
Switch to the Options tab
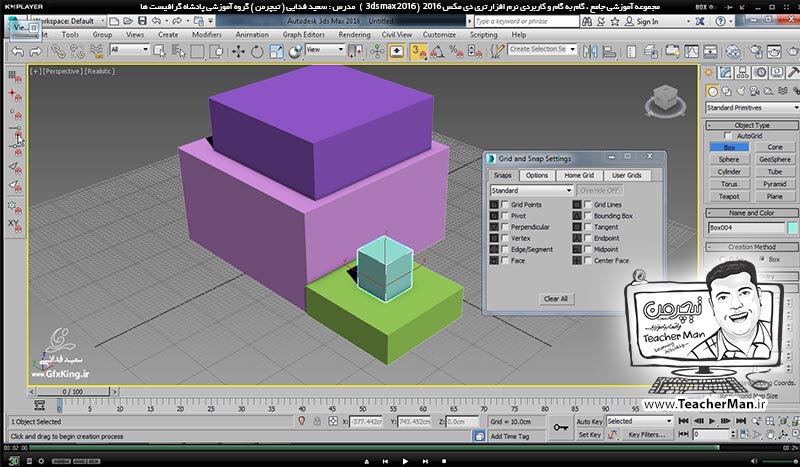pyautogui.click(x=537, y=175)
